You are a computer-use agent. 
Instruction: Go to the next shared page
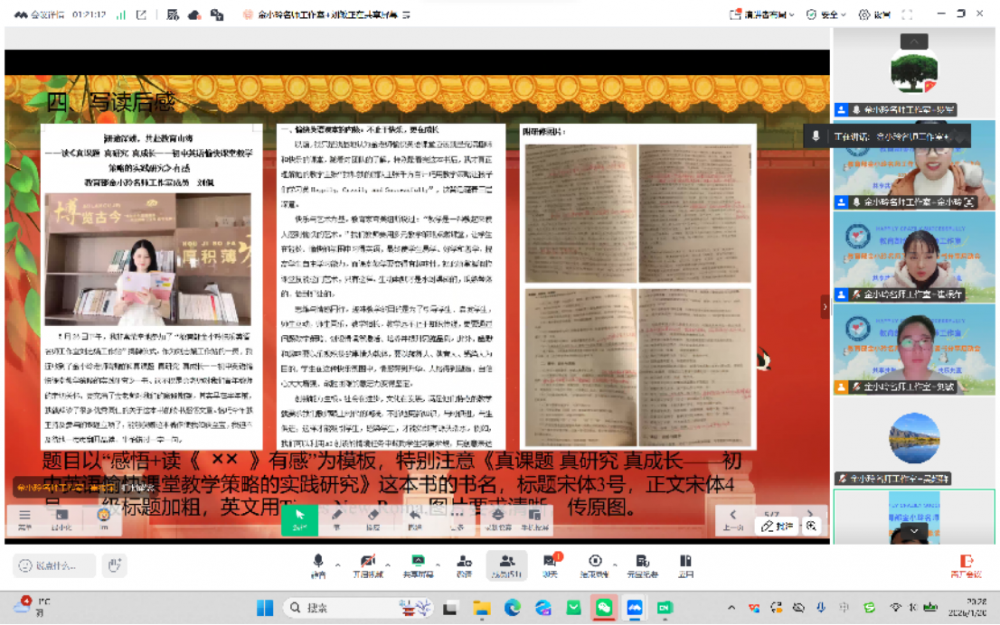click(810, 513)
